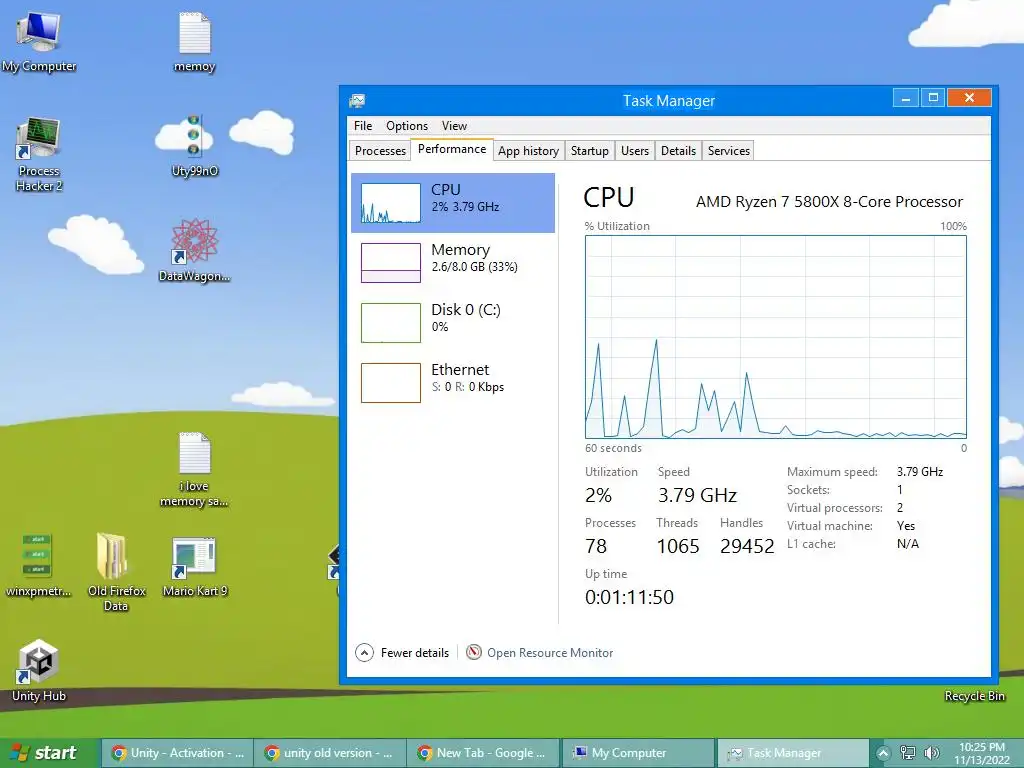Select the Ethernet performance entry
Image resolution: width=1024 pixels, height=768 pixels.
tap(453, 383)
